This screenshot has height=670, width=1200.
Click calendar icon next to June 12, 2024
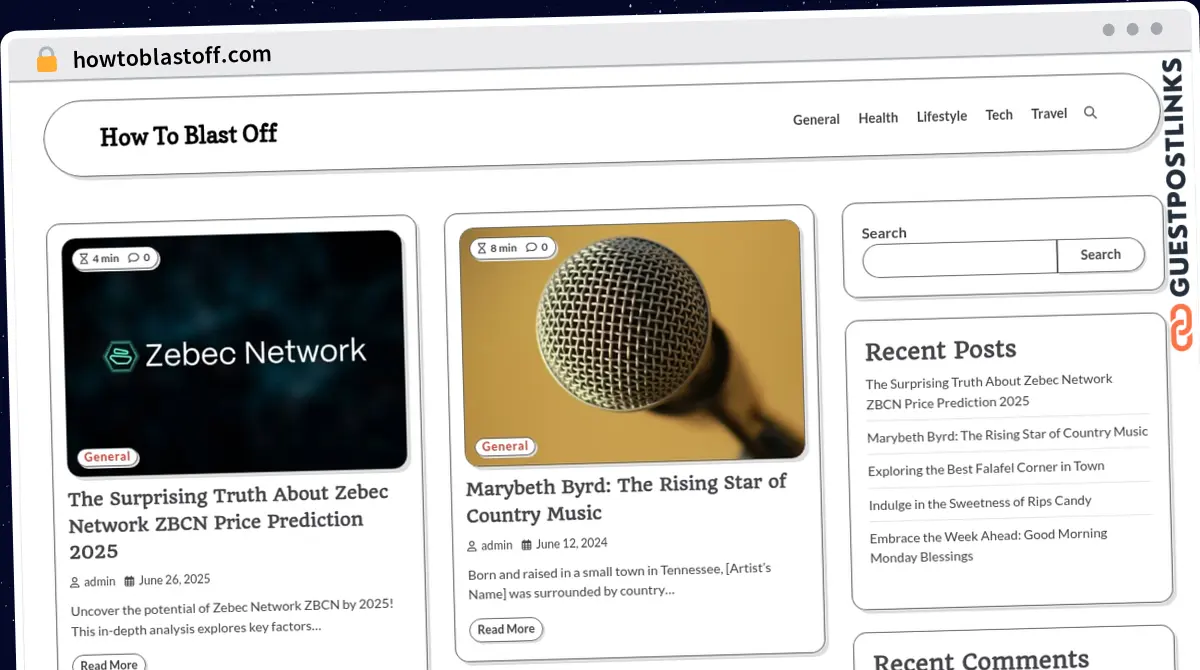[x=527, y=544]
